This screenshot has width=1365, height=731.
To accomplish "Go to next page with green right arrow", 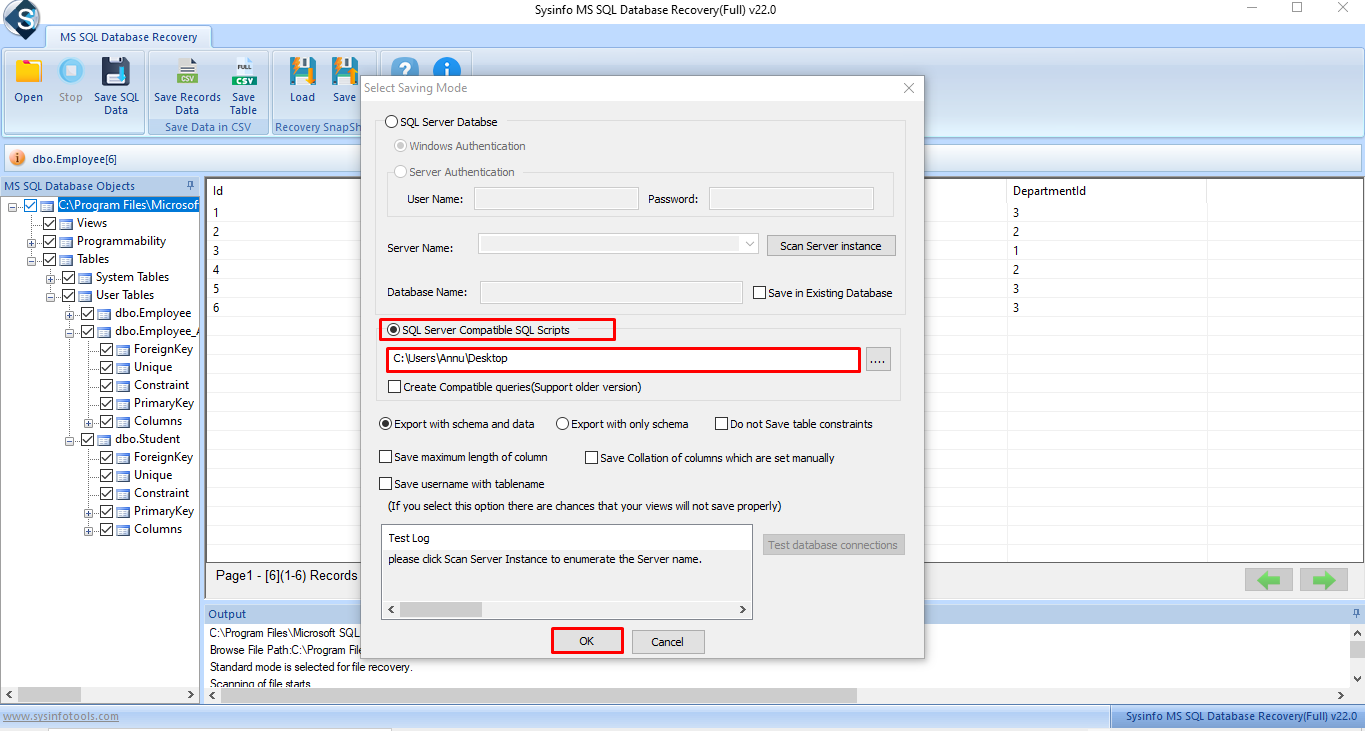I will pos(1324,580).
